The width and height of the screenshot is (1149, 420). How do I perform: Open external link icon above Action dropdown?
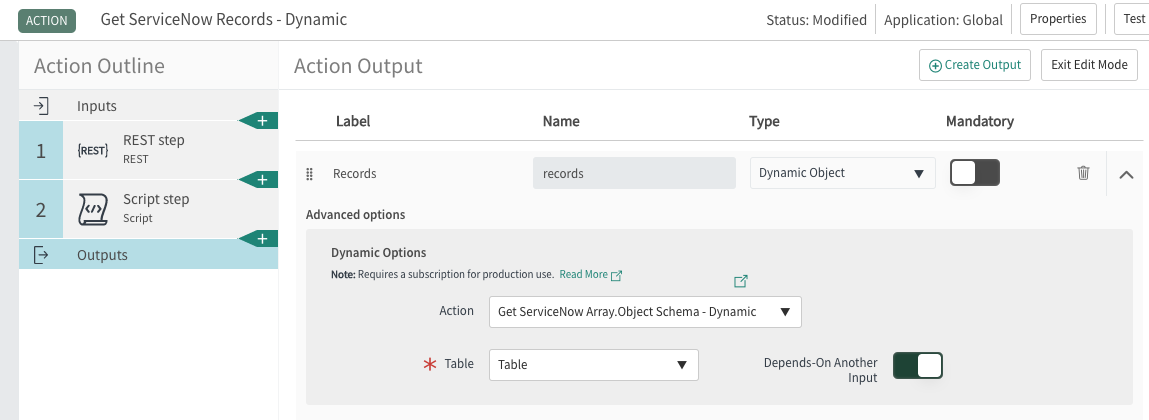[741, 281]
